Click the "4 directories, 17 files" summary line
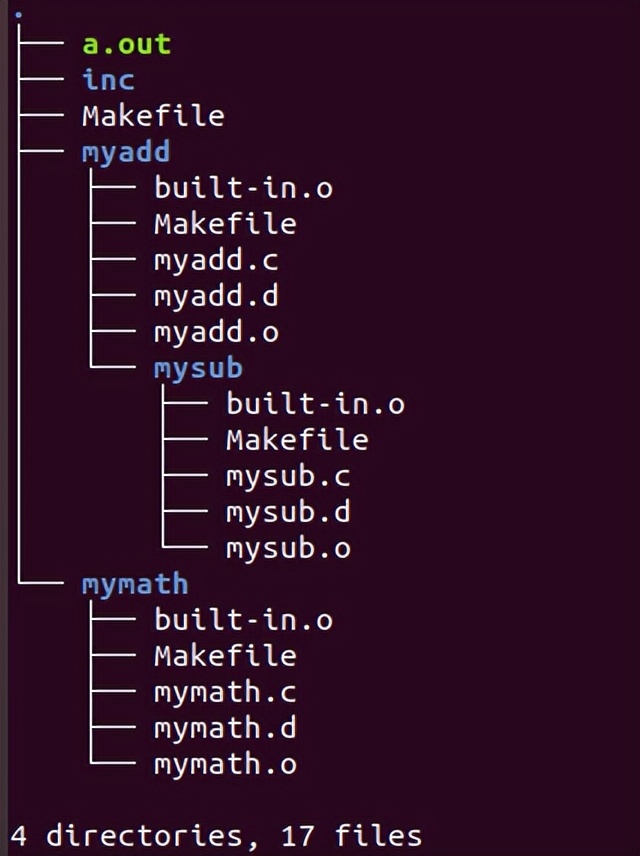The width and height of the screenshot is (640, 856). (x=216, y=834)
